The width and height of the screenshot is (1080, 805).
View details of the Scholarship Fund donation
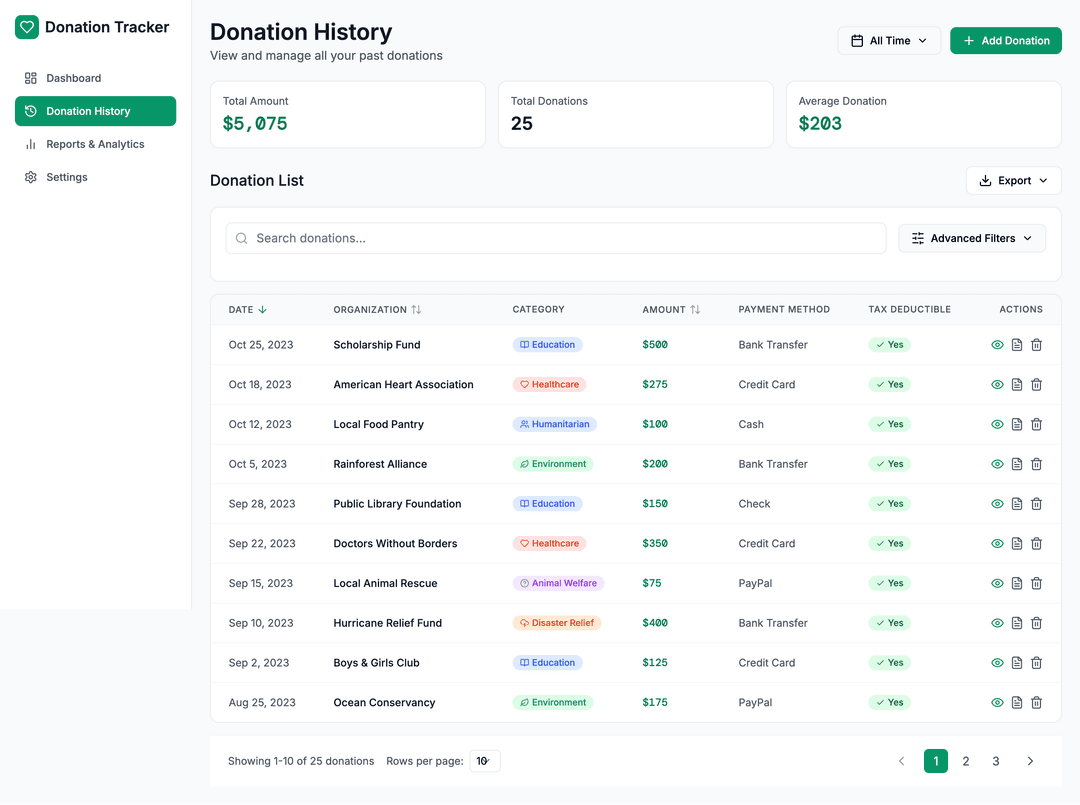(997, 344)
